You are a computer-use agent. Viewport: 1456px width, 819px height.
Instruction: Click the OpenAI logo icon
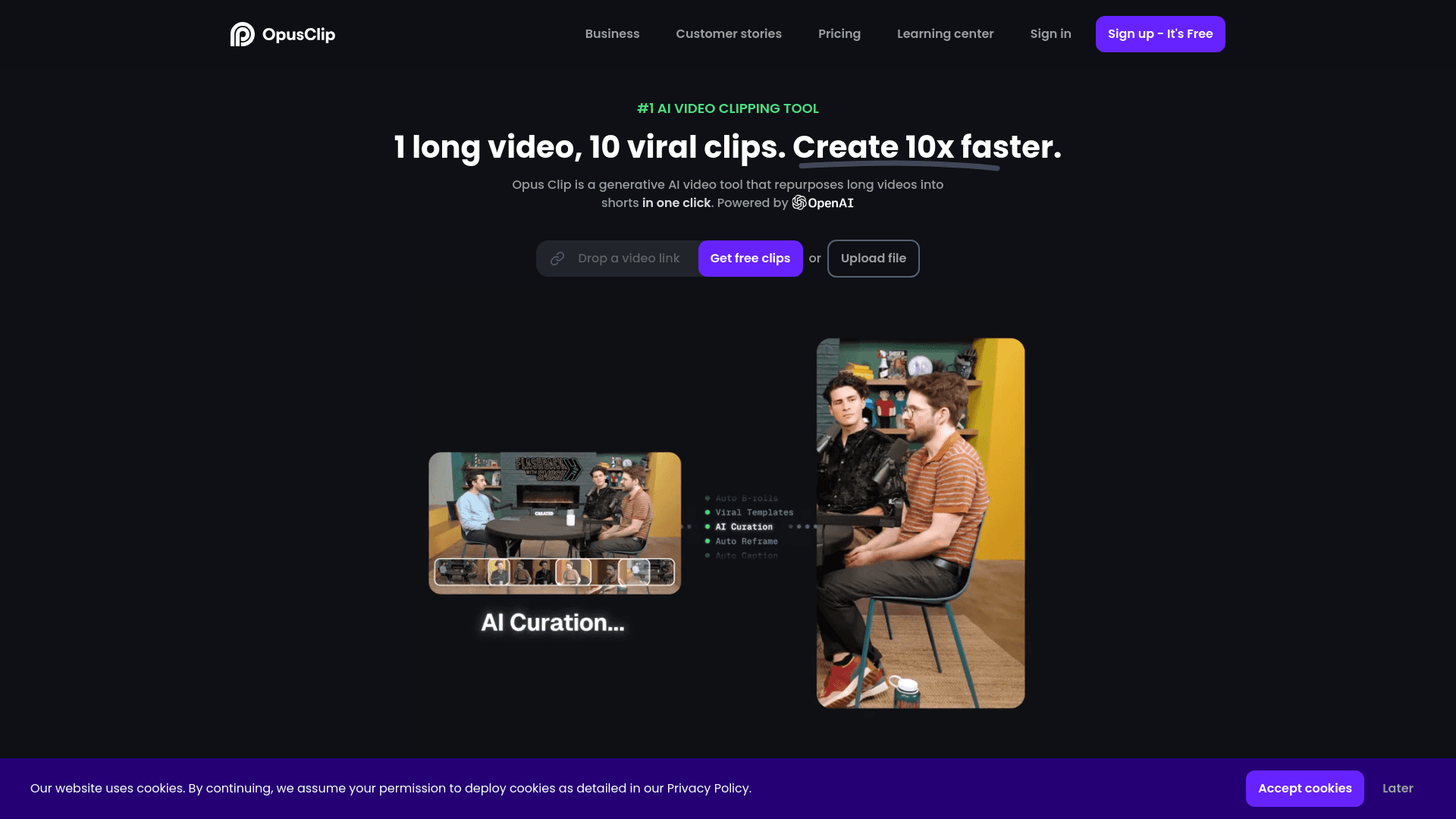coord(798,203)
